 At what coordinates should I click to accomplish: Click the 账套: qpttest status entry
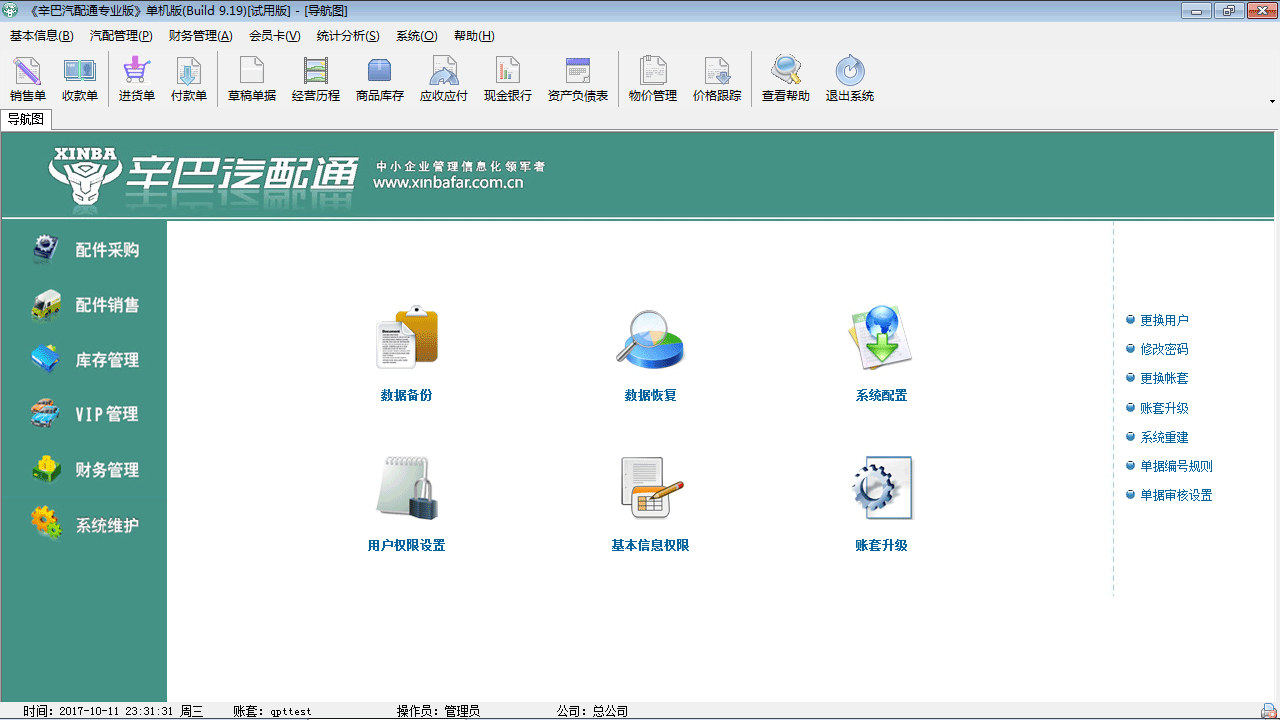coord(272,711)
